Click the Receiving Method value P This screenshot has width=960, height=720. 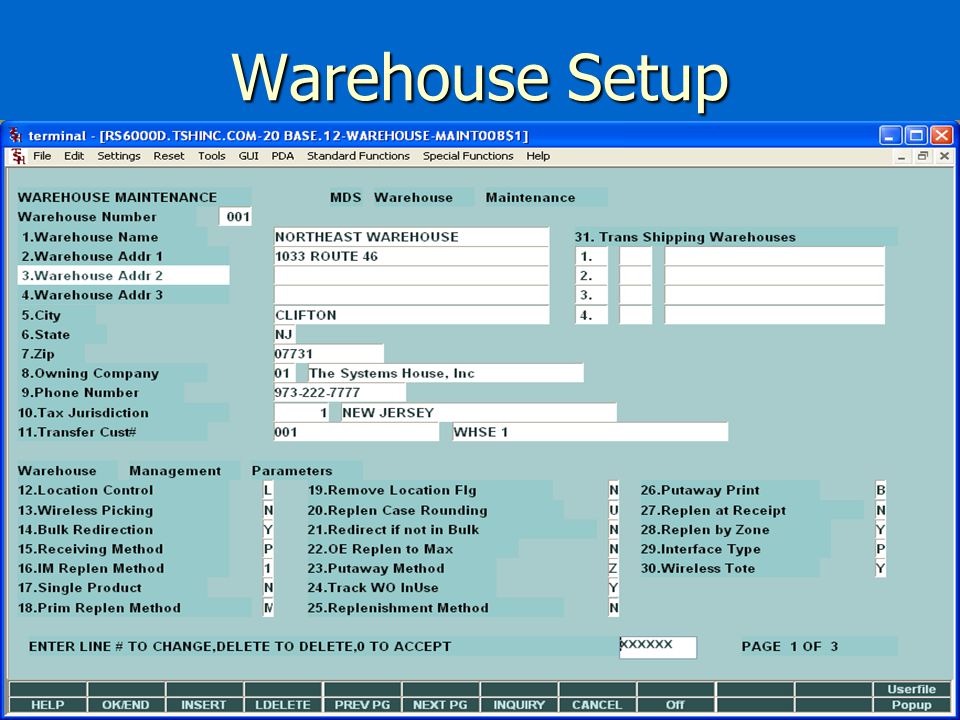(x=268, y=549)
